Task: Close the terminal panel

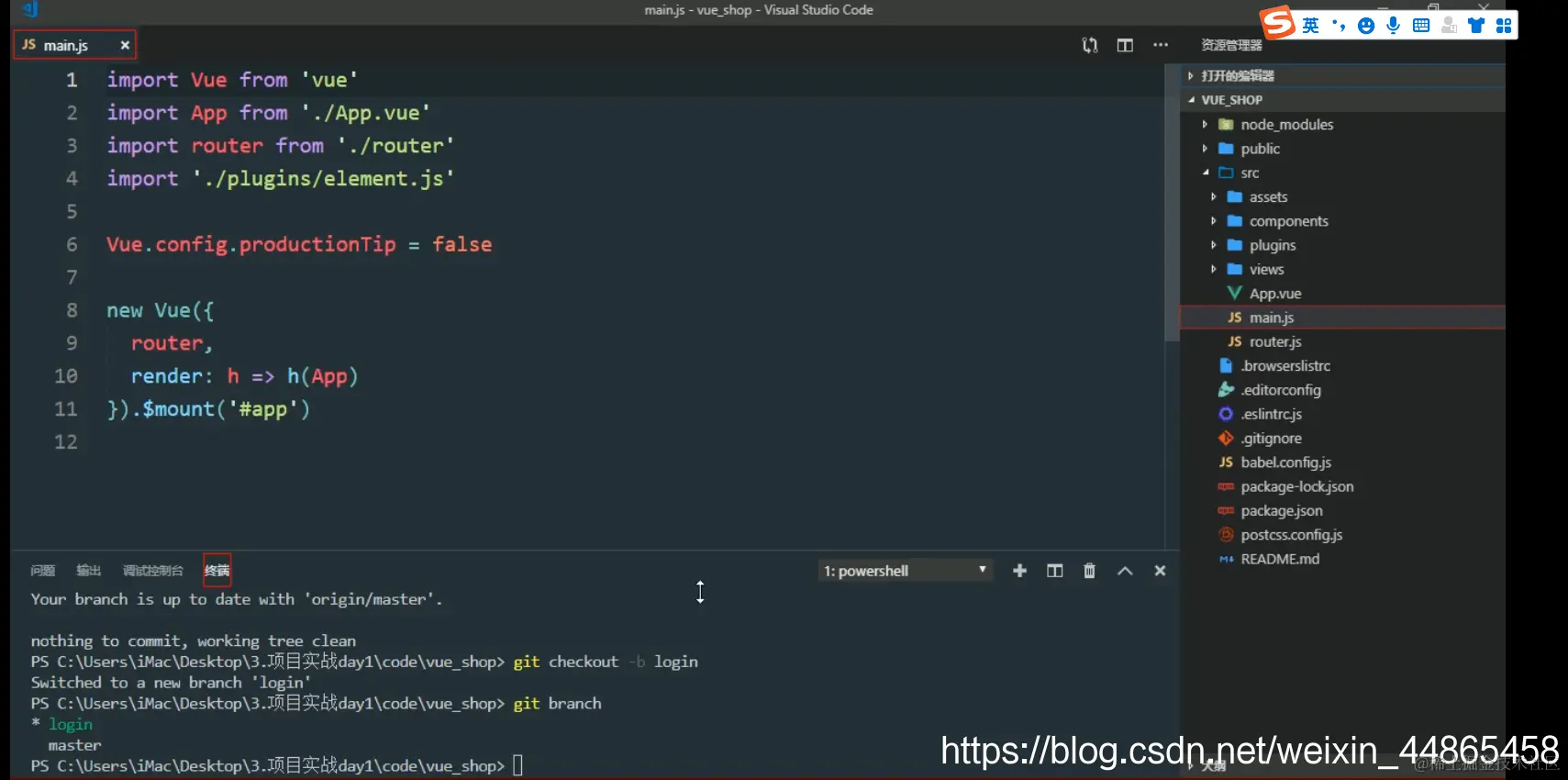Action: 1160,571
